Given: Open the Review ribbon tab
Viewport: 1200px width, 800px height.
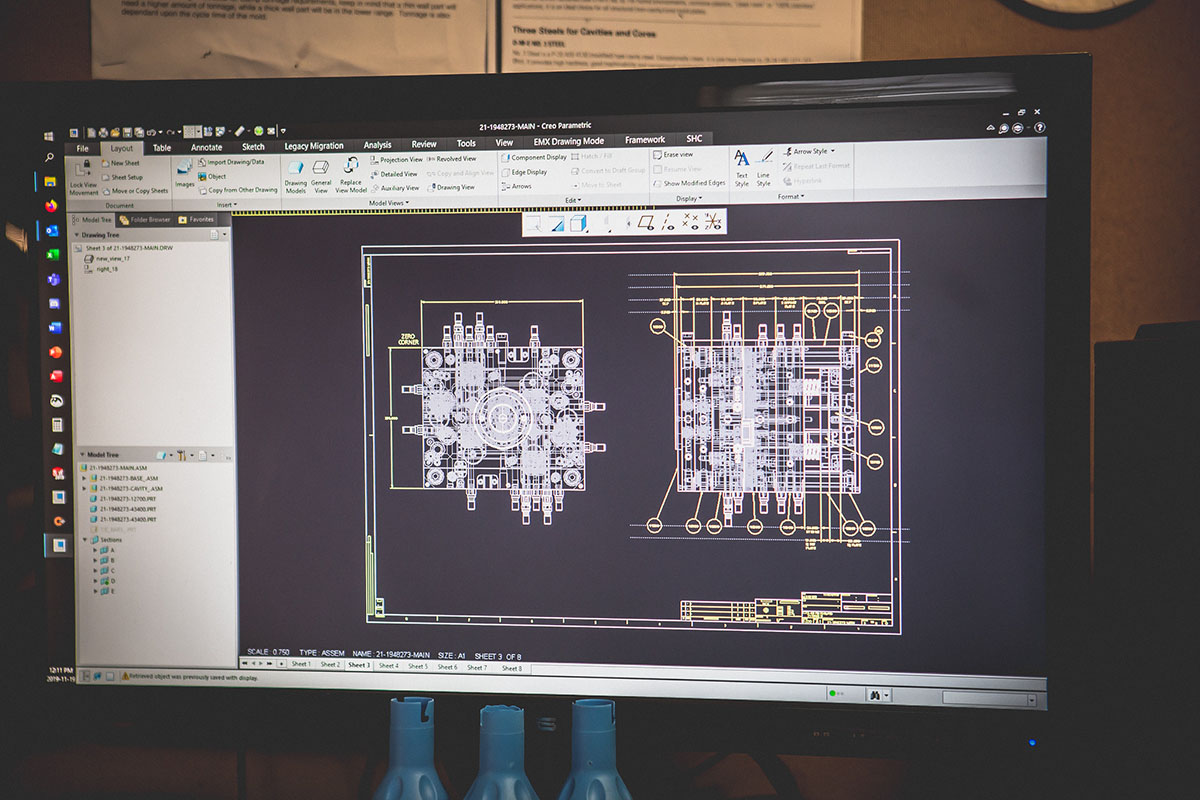Looking at the screenshot, I should [424, 144].
